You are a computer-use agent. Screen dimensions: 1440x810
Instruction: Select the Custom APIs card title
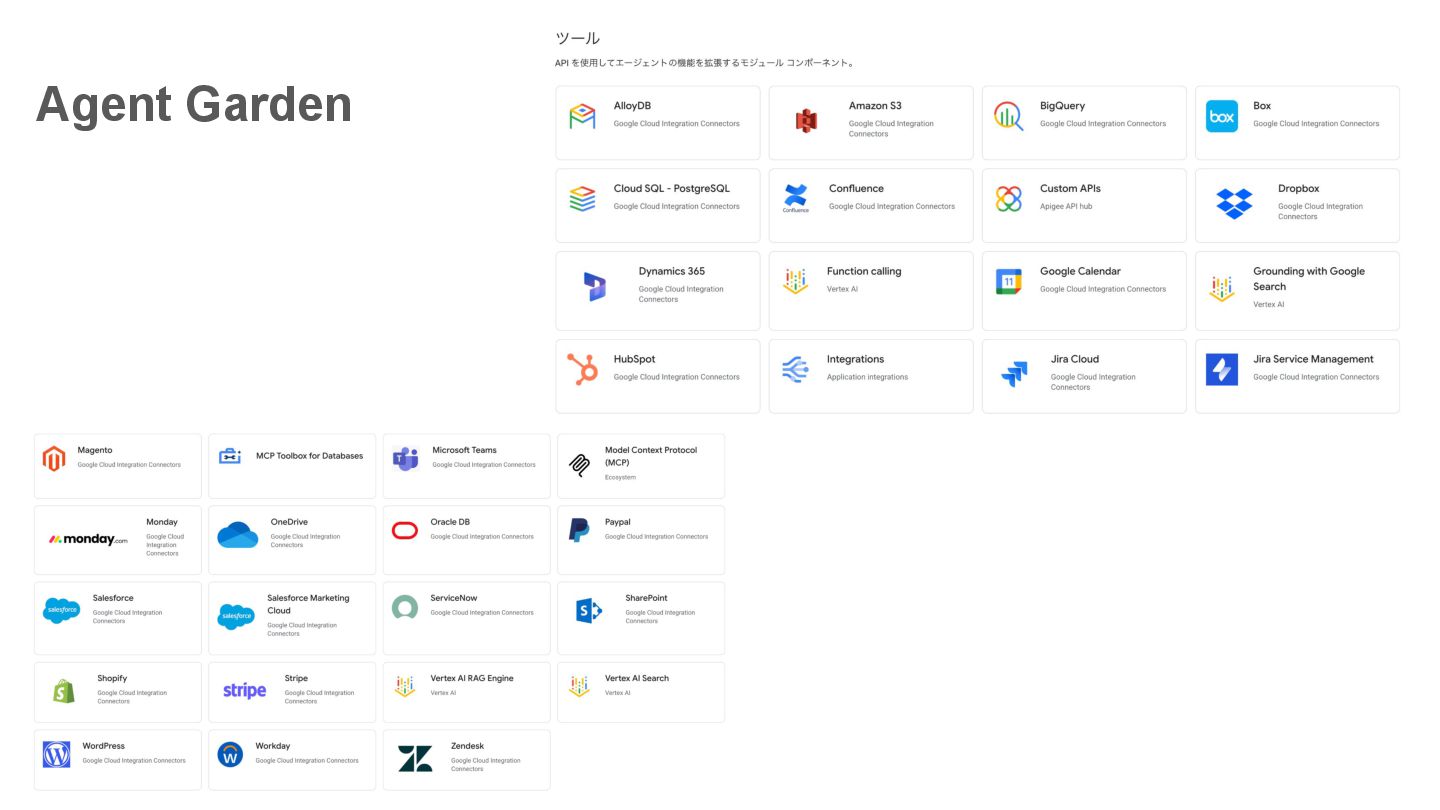(x=1070, y=188)
